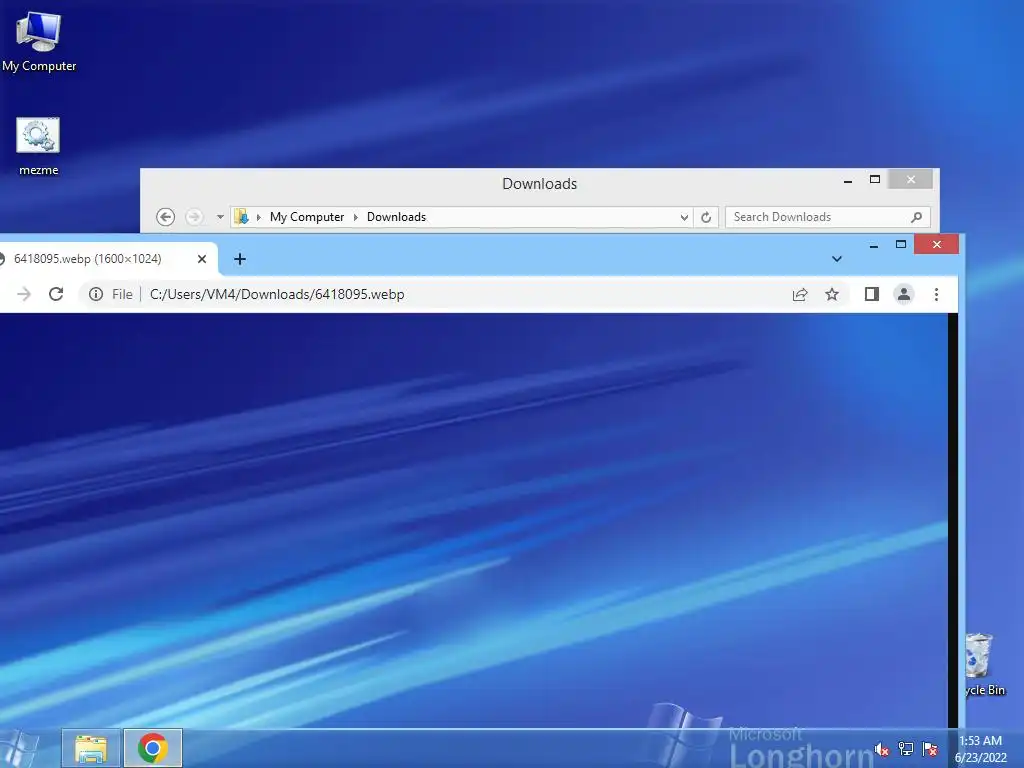The height and width of the screenshot is (768, 1024).
Task: Bookmark this tab with the star
Action: point(831,295)
